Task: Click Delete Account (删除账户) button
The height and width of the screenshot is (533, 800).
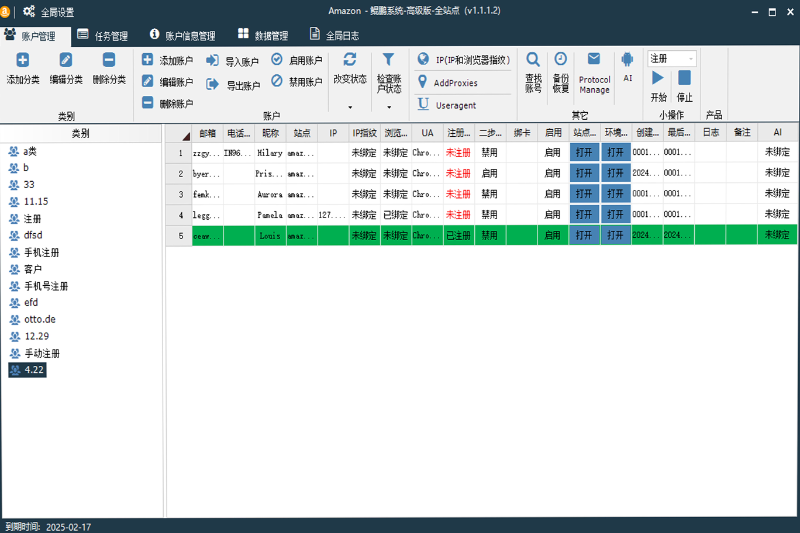Action: point(167,104)
